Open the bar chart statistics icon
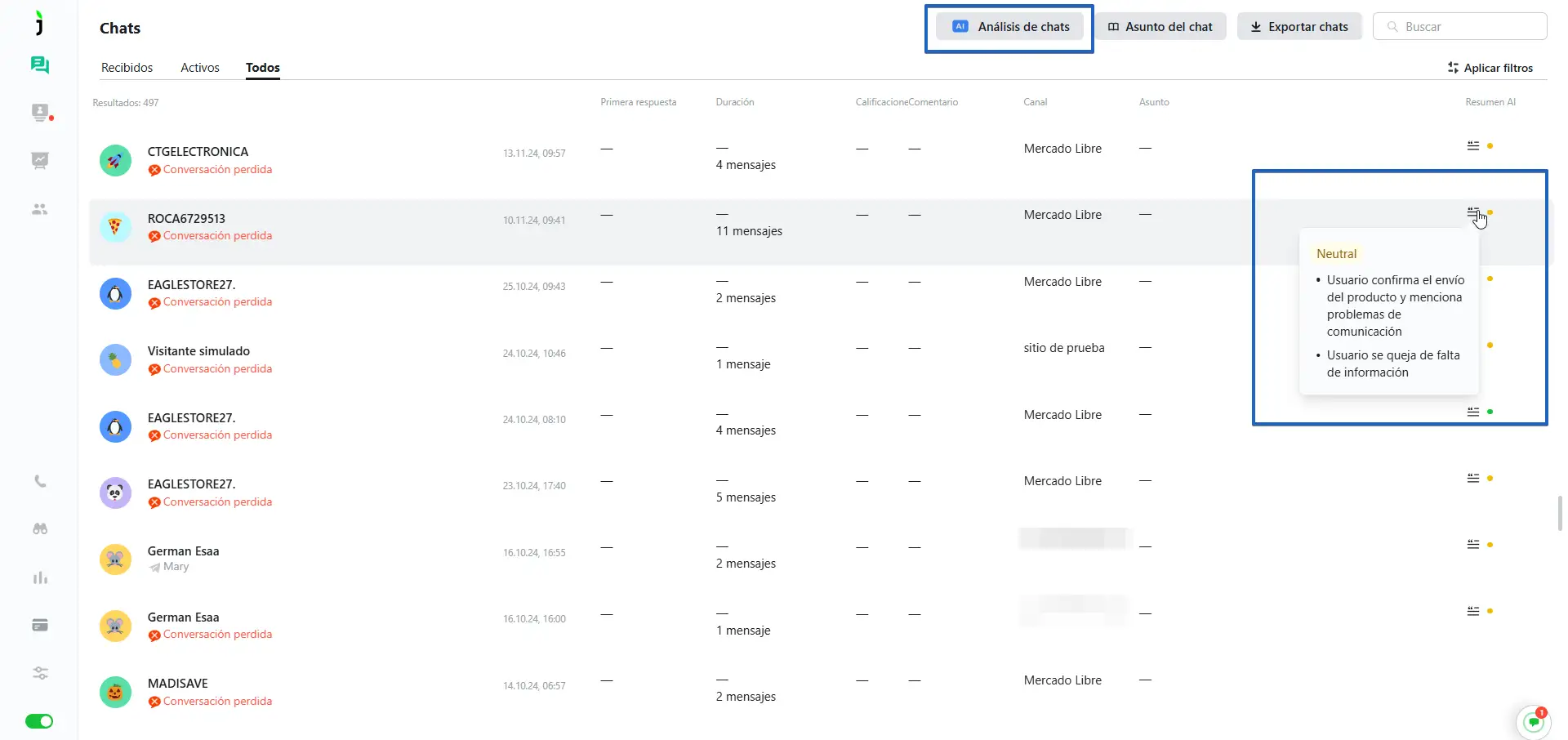1568x740 pixels. click(39, 577)
